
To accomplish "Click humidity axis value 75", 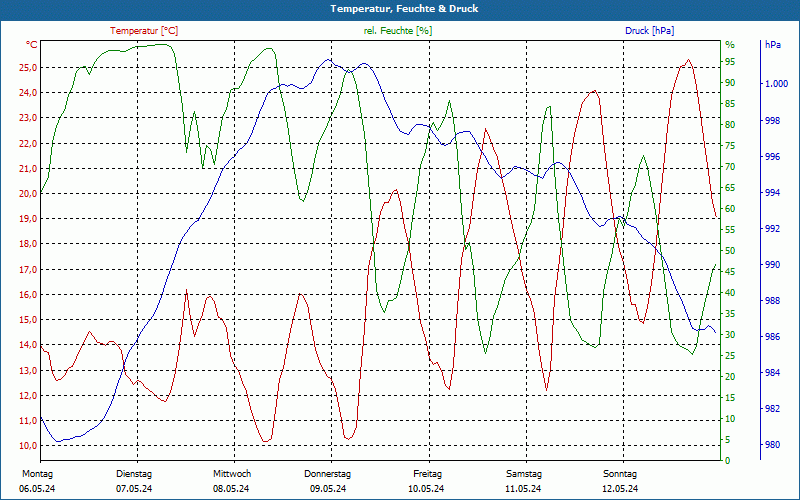I will point(730,145).
